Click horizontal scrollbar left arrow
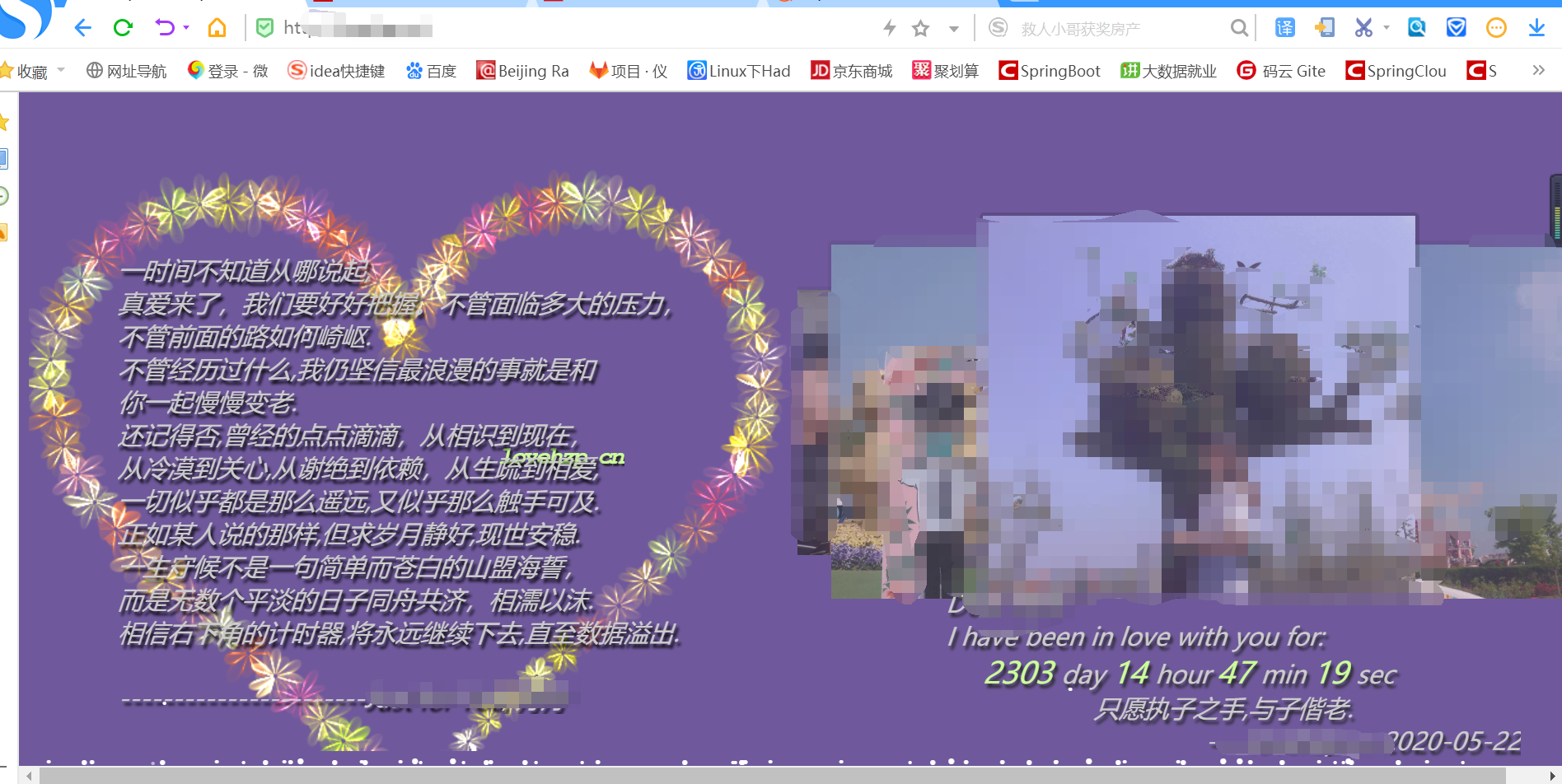Screen dimensions: 1562x784 [29, 777]
